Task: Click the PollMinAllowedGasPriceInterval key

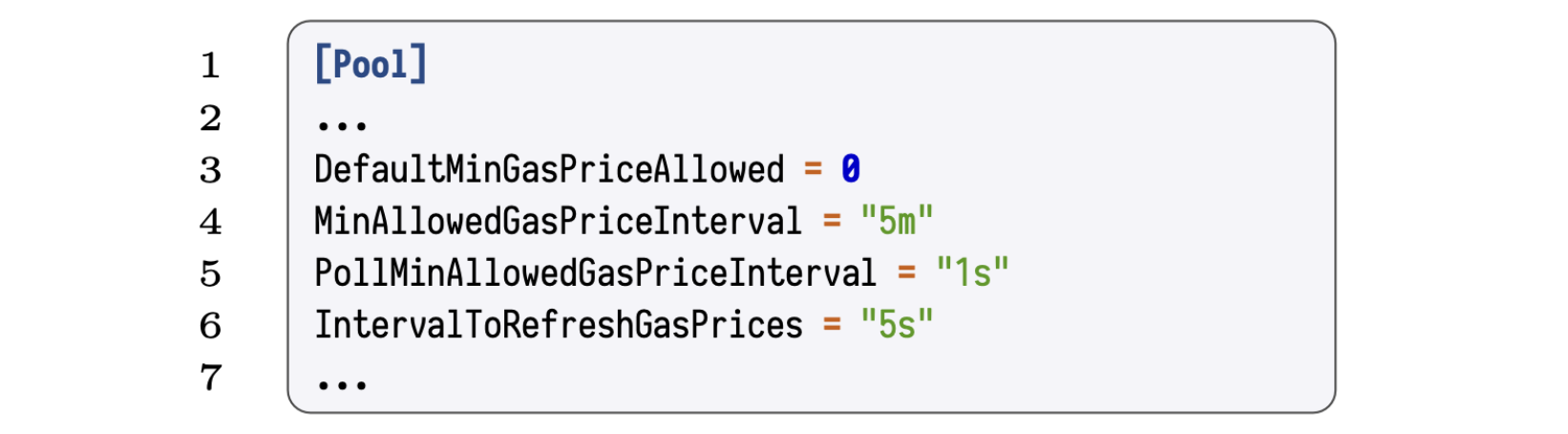Action: coord(595,274)
